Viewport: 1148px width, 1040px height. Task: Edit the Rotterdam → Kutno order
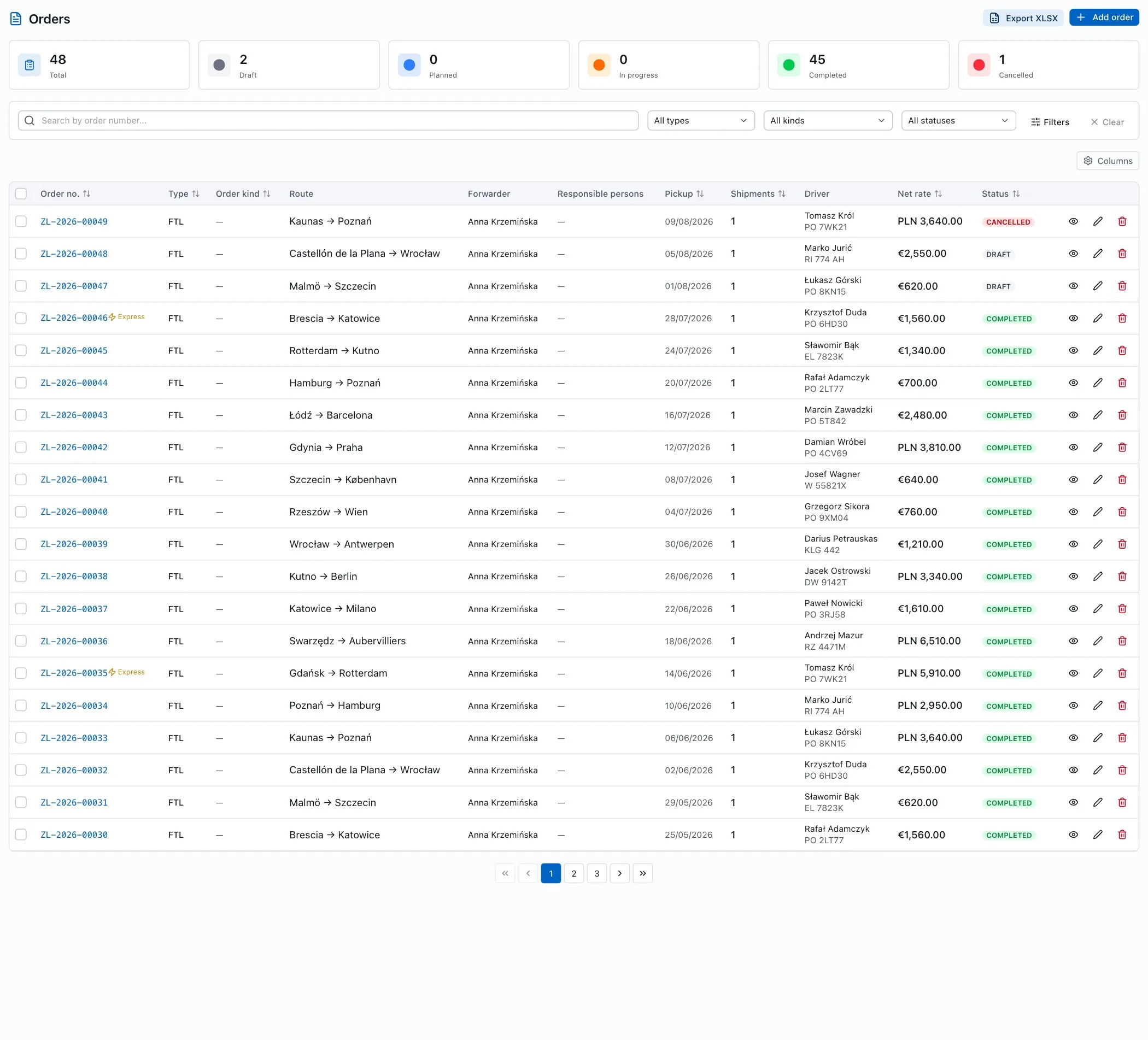(x=1097, y=351)
